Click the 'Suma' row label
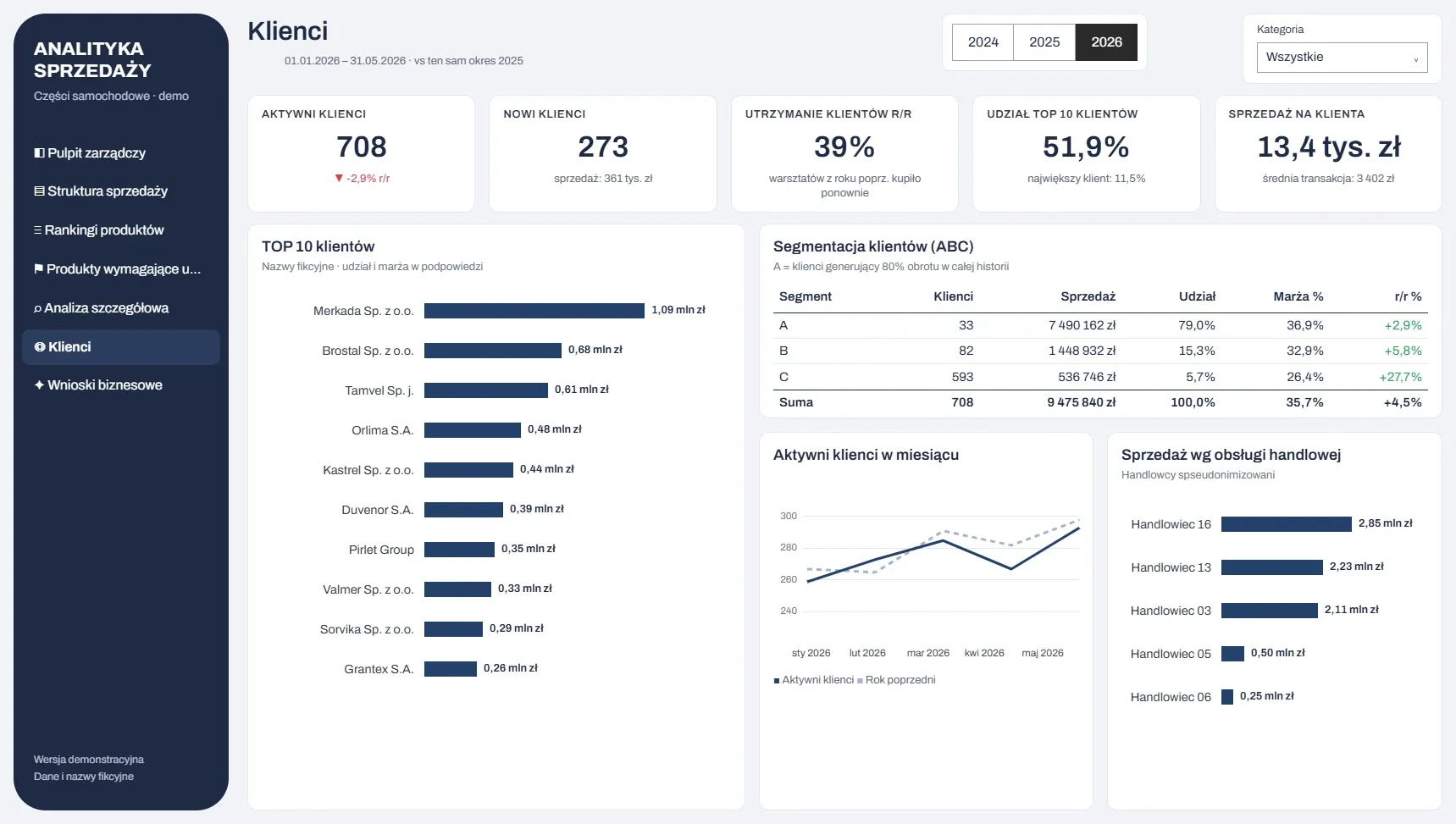Image resolution: width=1456 pixels, height=824 pixels. point(796,402)
